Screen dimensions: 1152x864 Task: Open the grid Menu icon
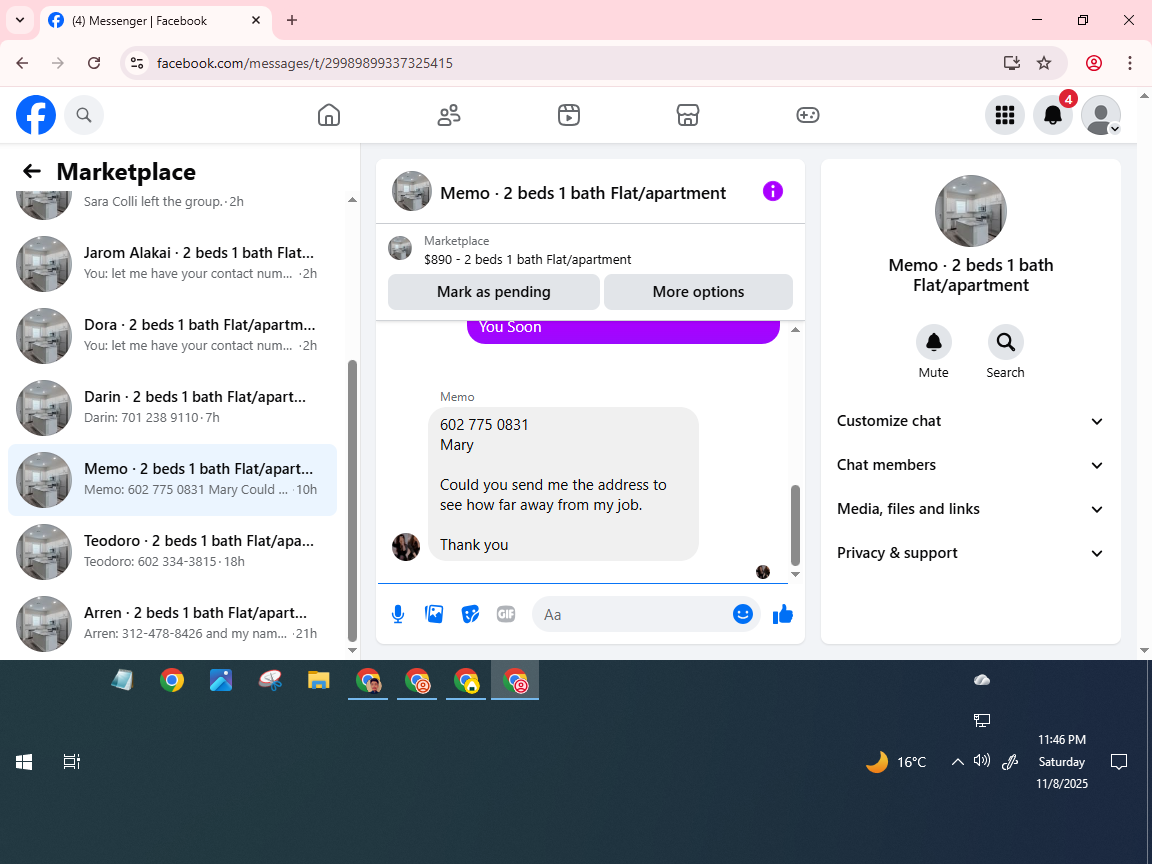[1004, 115]
